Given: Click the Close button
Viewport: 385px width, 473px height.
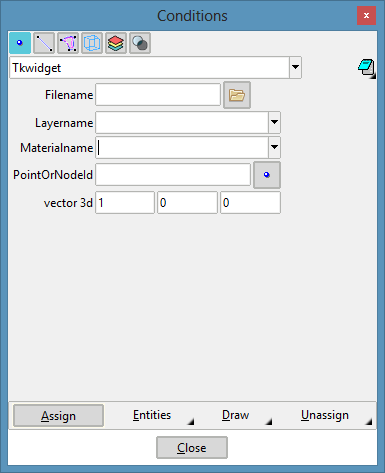Looking at the screenshot, I should [192, 448].
